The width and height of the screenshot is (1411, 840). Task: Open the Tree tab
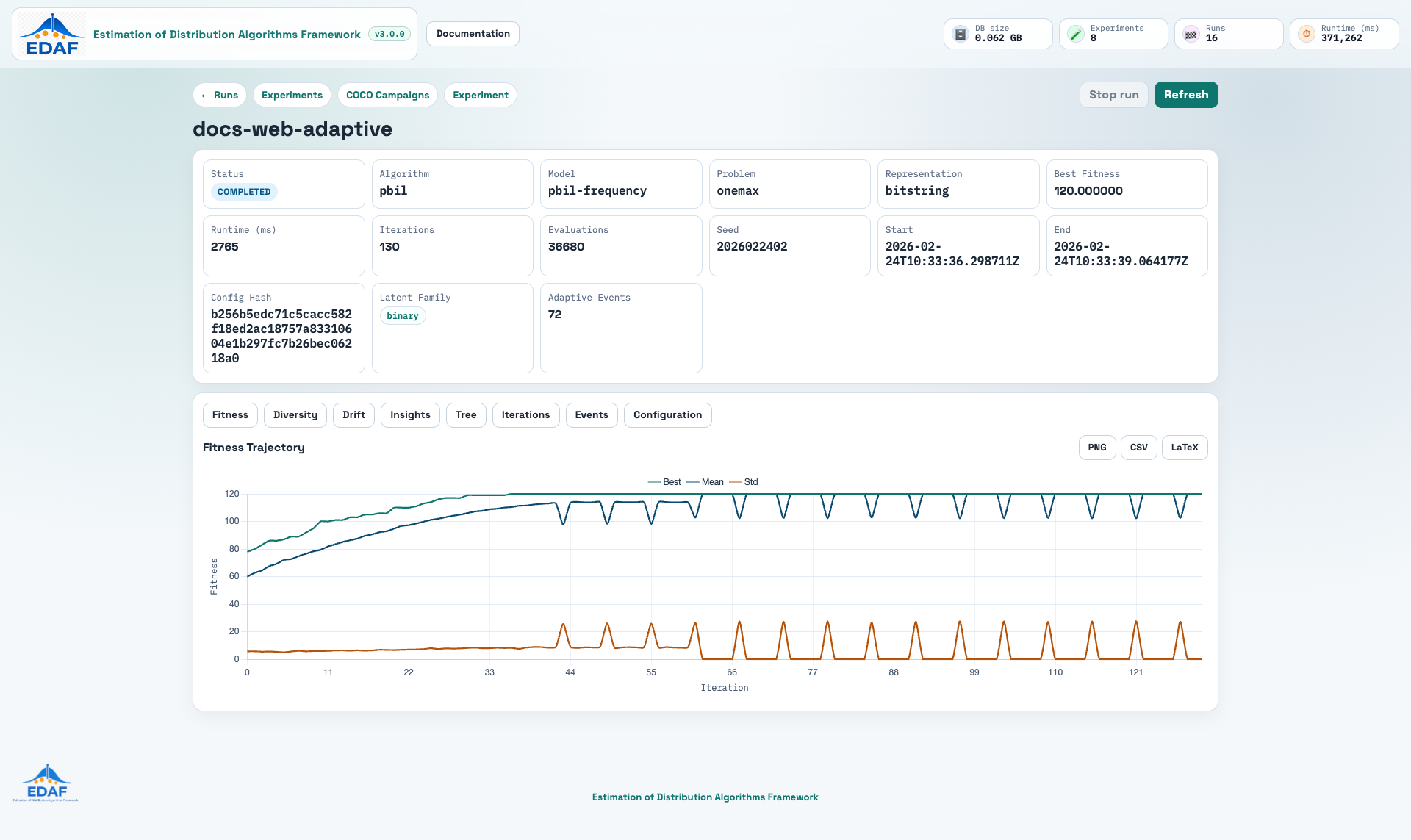pos(466,415)
